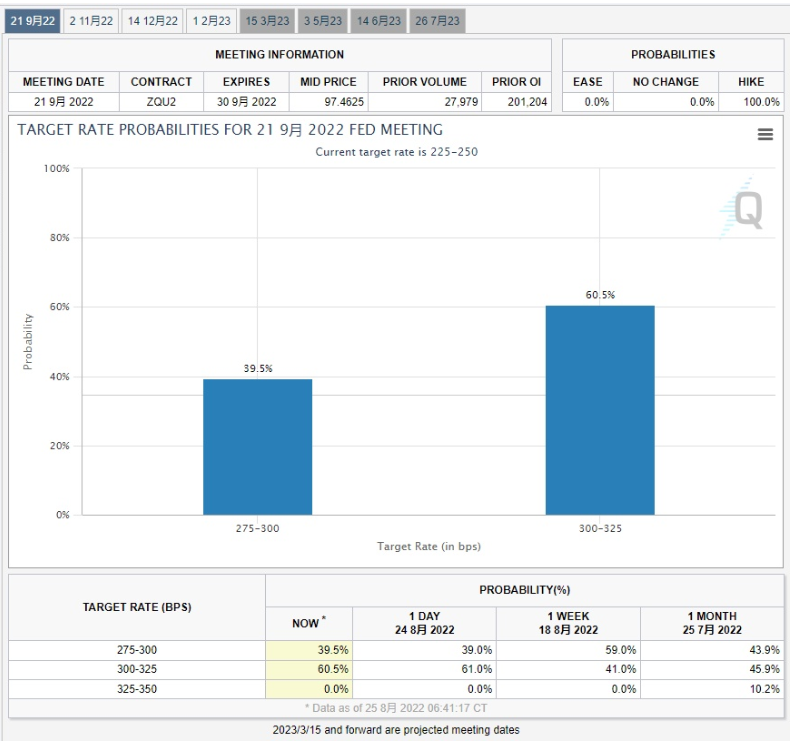Choose the 26 7月23 meeting tab
The width and height of the screenshot is (793, 741).
coord(438,21)
